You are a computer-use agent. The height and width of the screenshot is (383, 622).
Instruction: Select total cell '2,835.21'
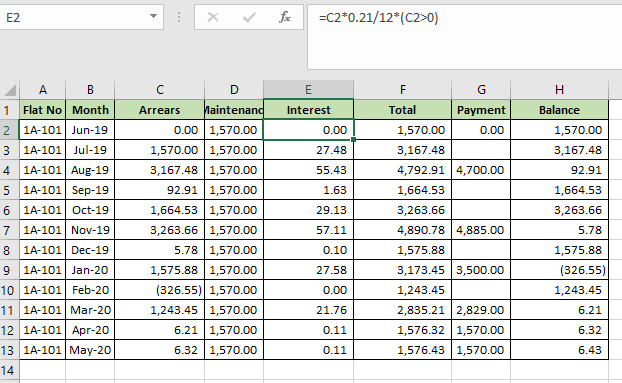[x=402, y=310]
